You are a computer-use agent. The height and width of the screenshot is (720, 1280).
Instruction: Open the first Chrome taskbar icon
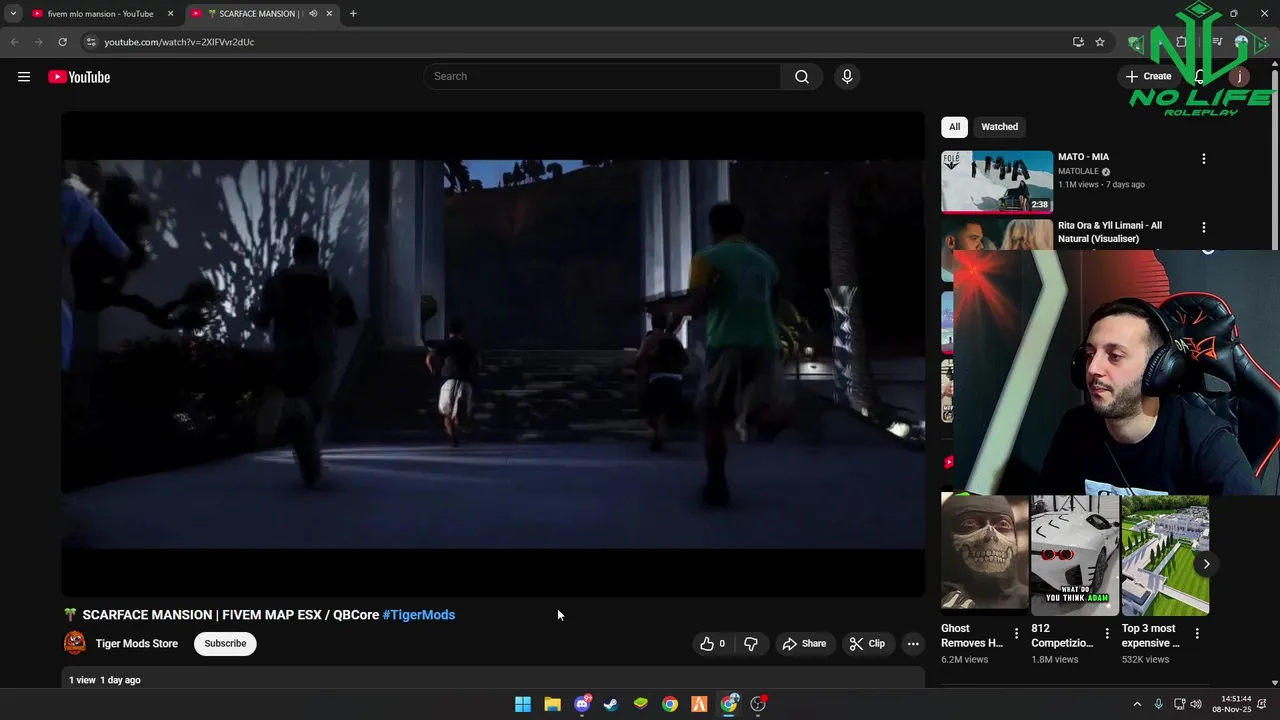point(670,704)
